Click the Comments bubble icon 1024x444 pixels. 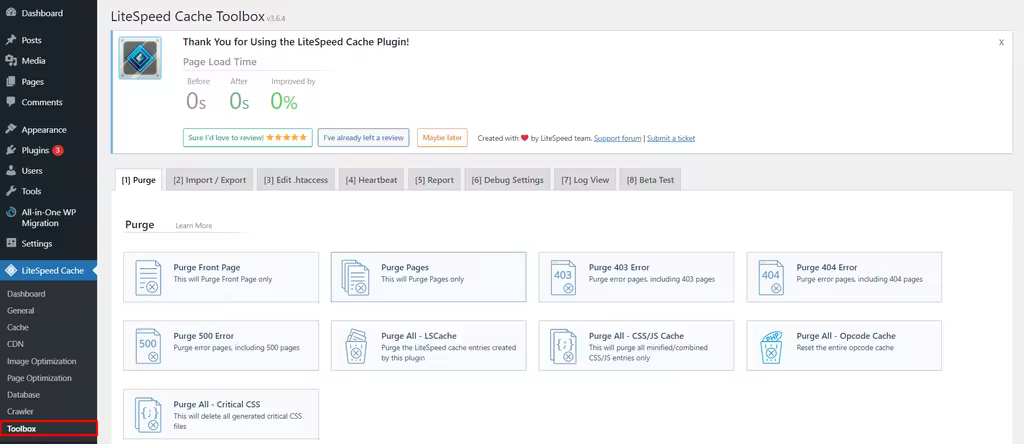[10, 103]
